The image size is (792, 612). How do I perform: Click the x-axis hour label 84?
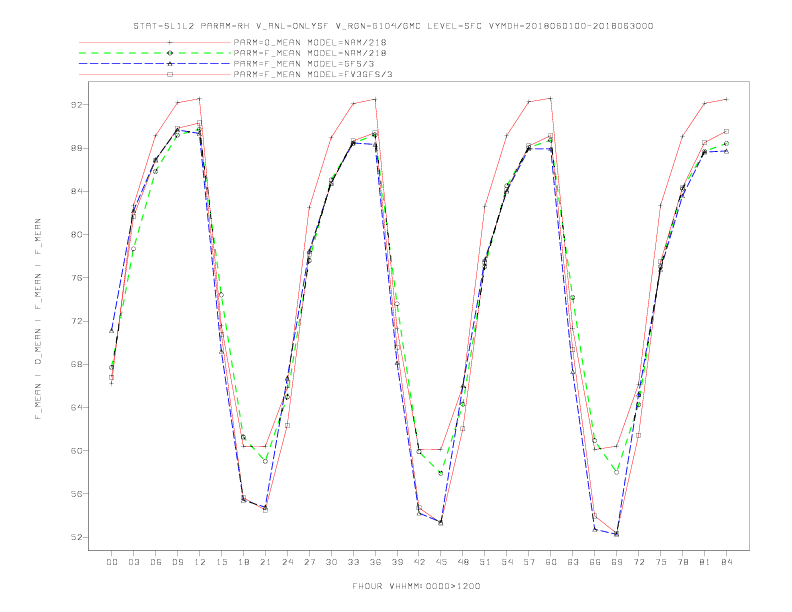[726, 562]
